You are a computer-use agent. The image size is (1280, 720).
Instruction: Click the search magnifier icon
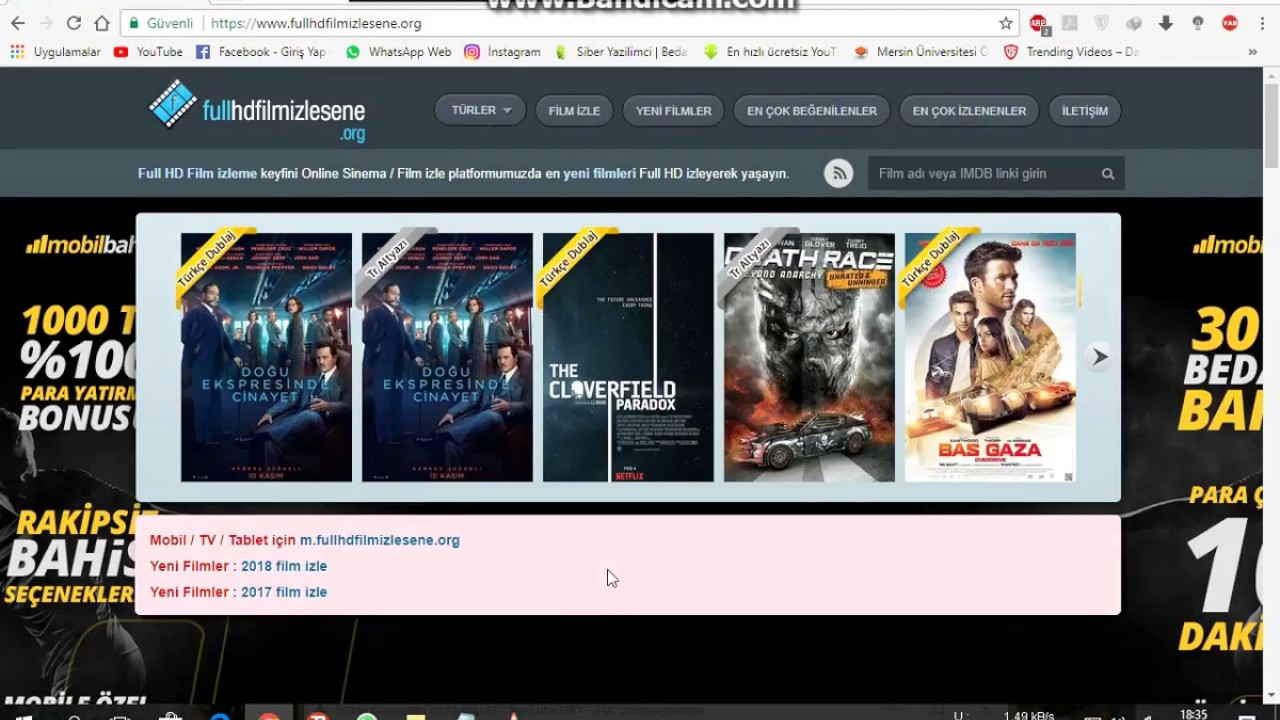pyautogui.click(x=1107, y=174)
